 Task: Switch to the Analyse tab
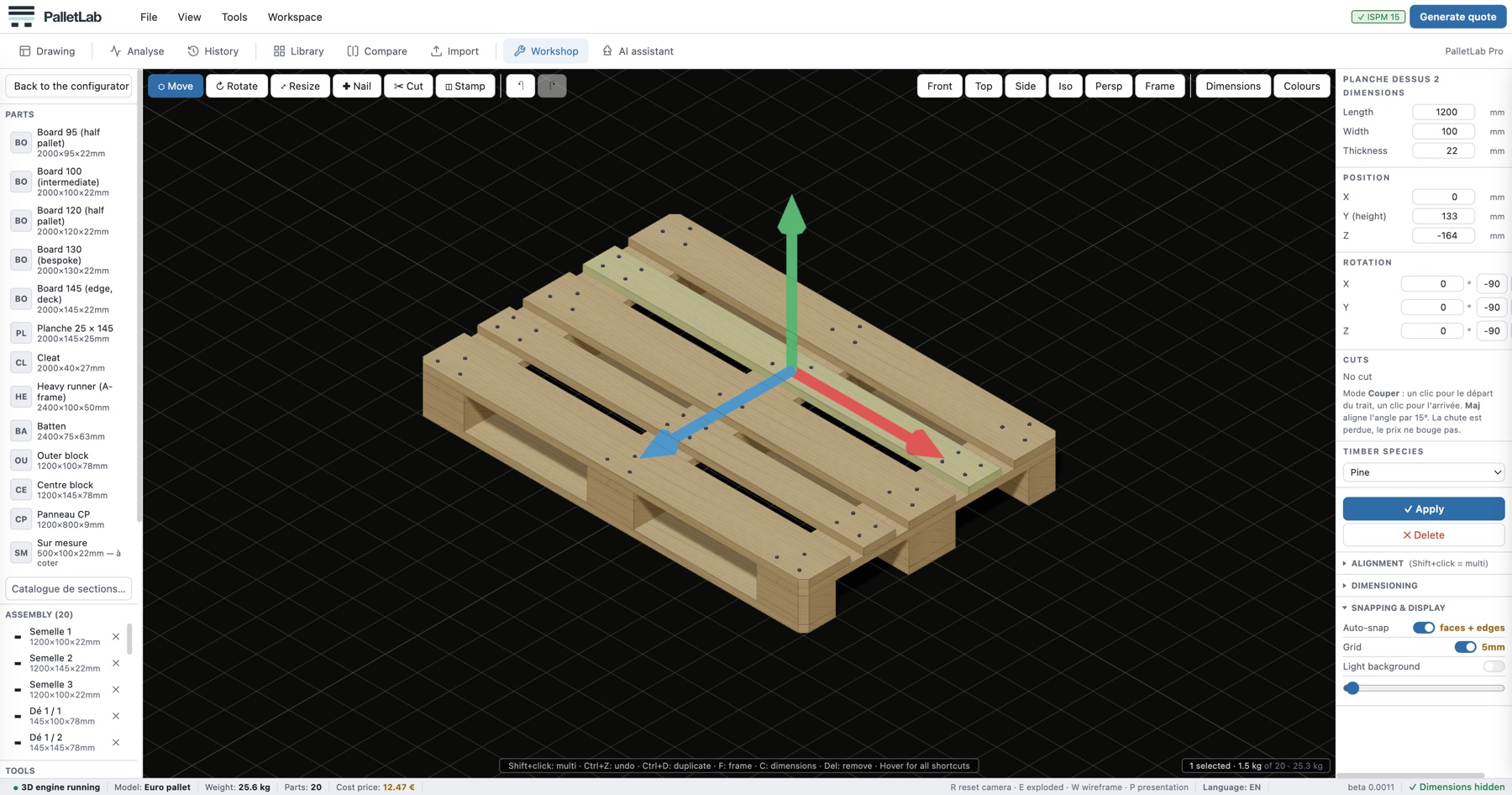pyautogui.click(x=137, y=51)
